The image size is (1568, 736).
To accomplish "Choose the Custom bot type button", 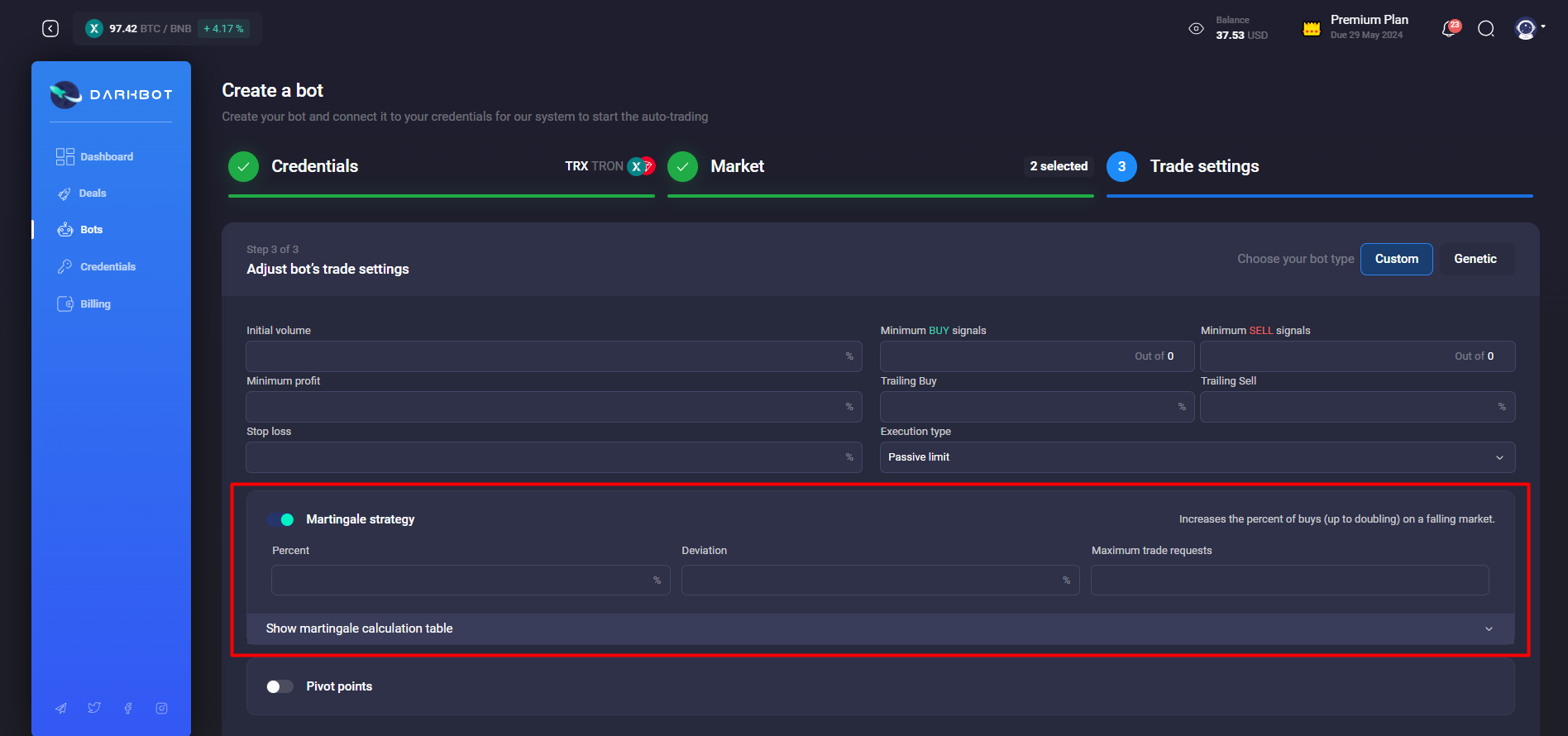I will coord(1396,259).
